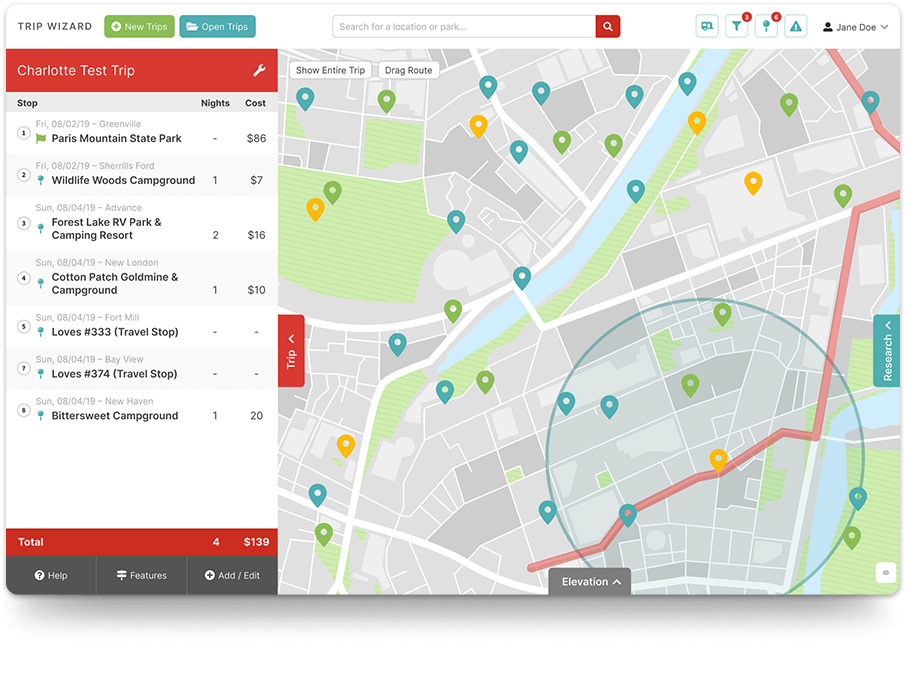Click the Nights column header
The image size is (905, 683).
[215, 103]
